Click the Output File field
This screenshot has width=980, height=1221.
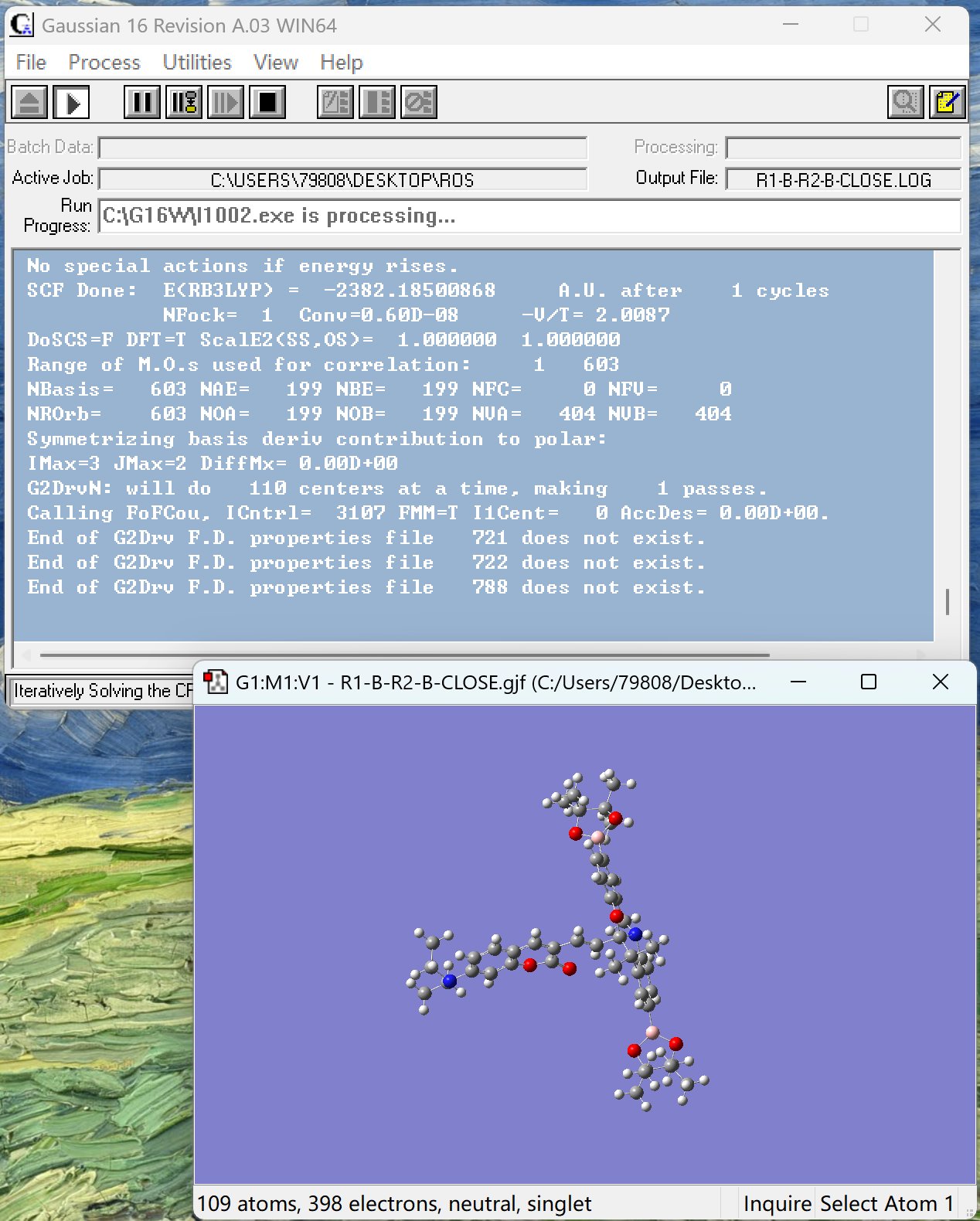pyautogui.click(x=843, y=179)
